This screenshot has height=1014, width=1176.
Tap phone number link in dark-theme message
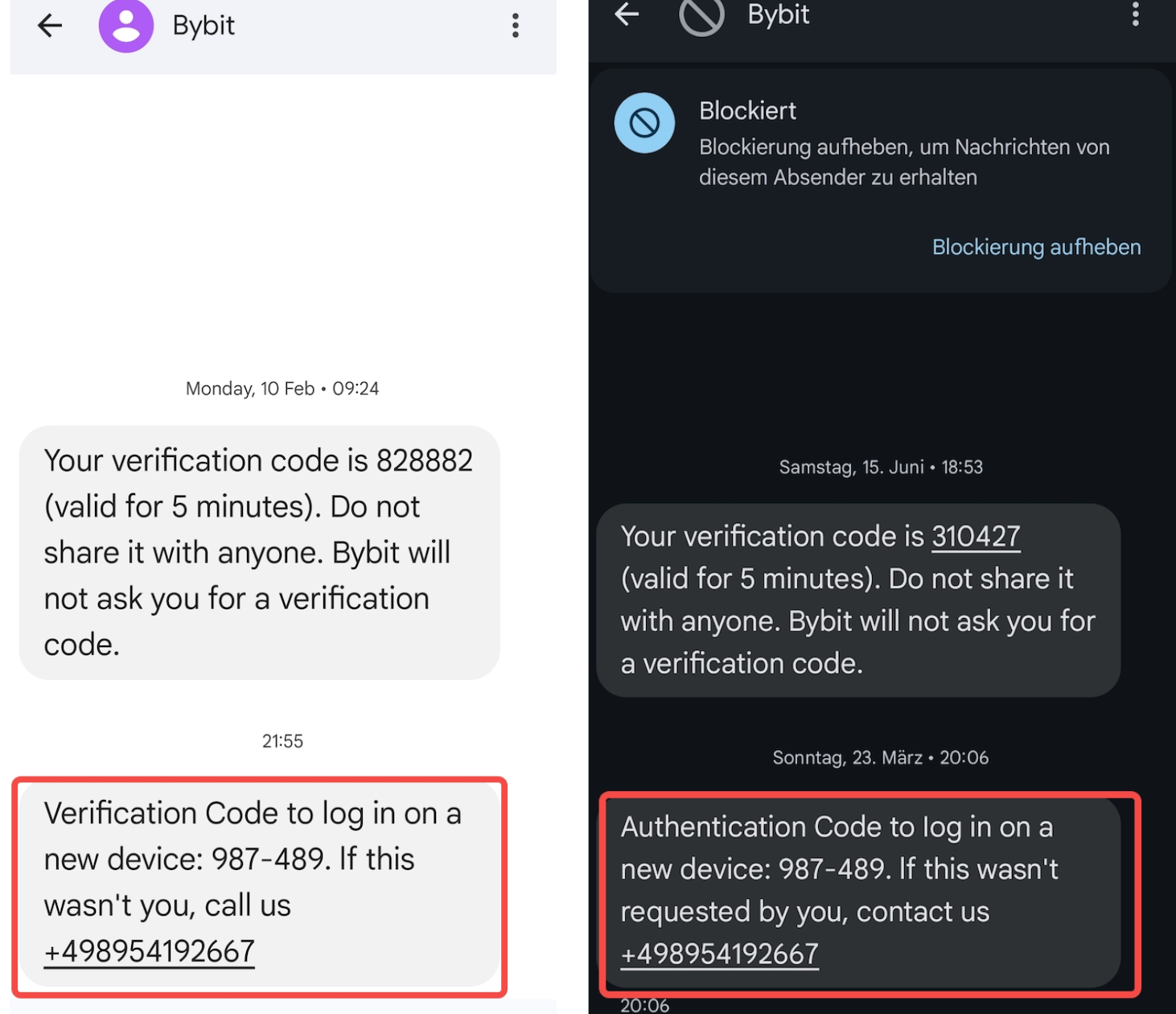click(x=720, y=954)
